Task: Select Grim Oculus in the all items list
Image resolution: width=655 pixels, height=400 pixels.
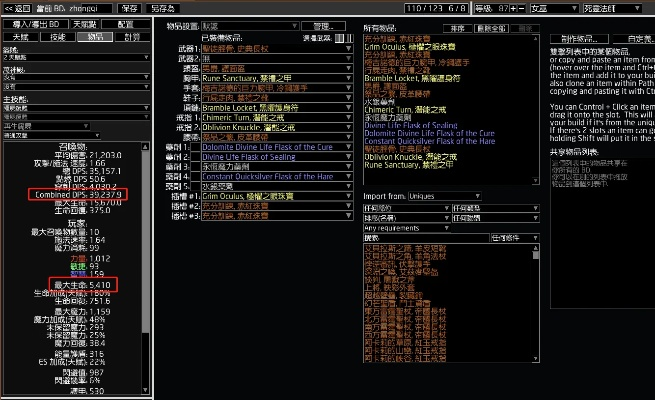Action: coord(410,47)
